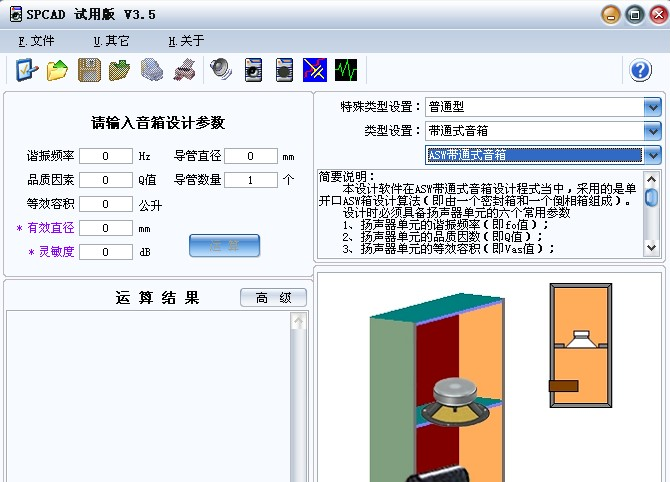Click the 谐振频率 input field
The height and width of the screenshot is (482, 670).
[106, 156]
